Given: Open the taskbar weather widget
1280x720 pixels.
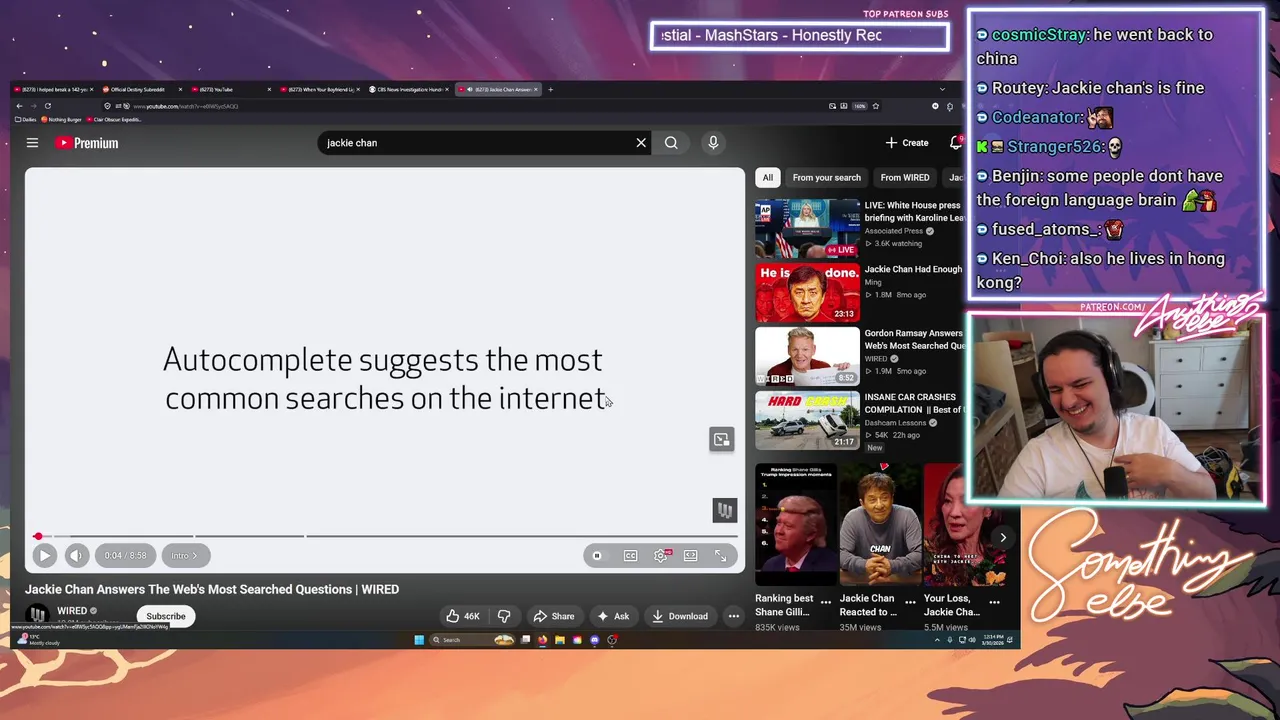Looking at the screenshot, I should point(38,640).
